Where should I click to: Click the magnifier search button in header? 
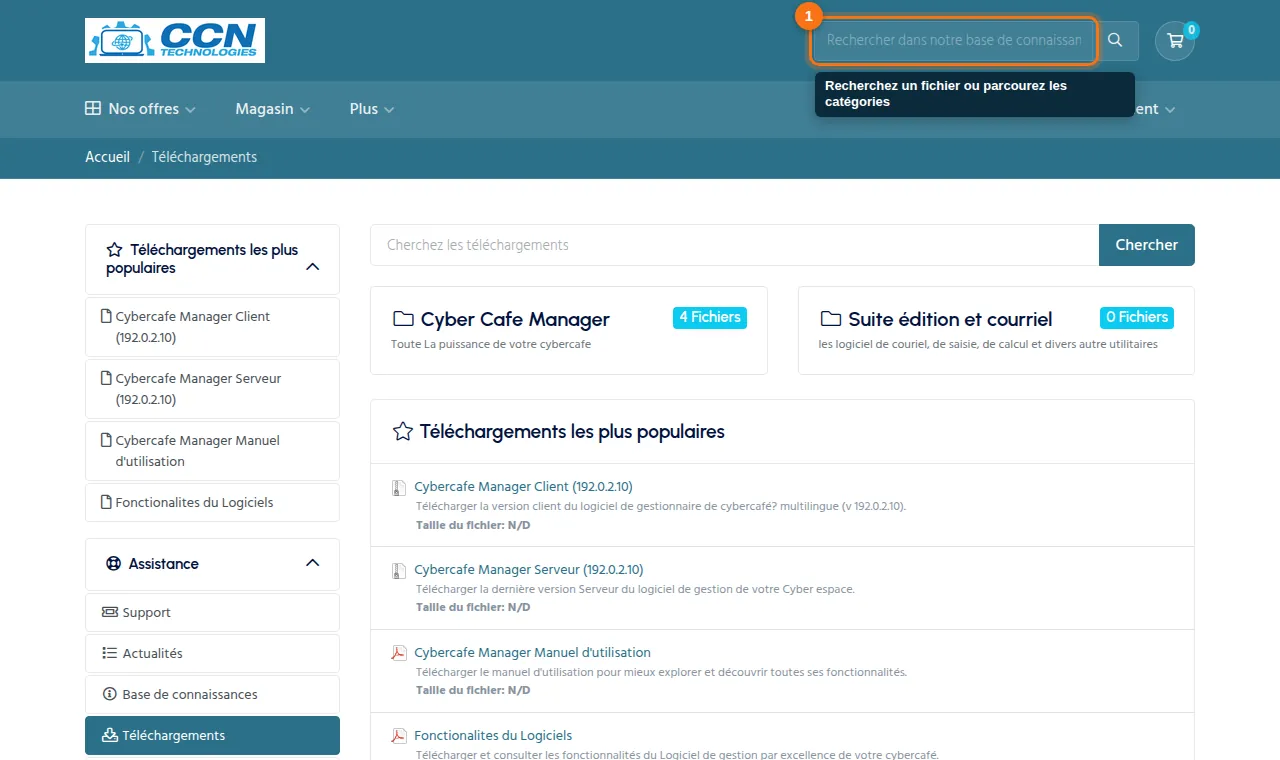click(1115, 41)
